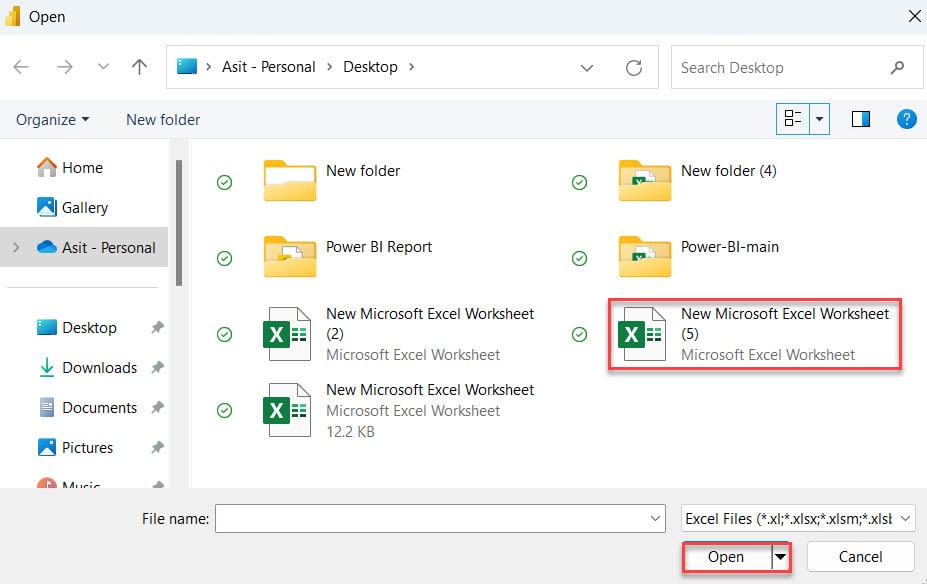Click the pin icon next to Downloads
927x584 pixels.
tap(157, 367)
